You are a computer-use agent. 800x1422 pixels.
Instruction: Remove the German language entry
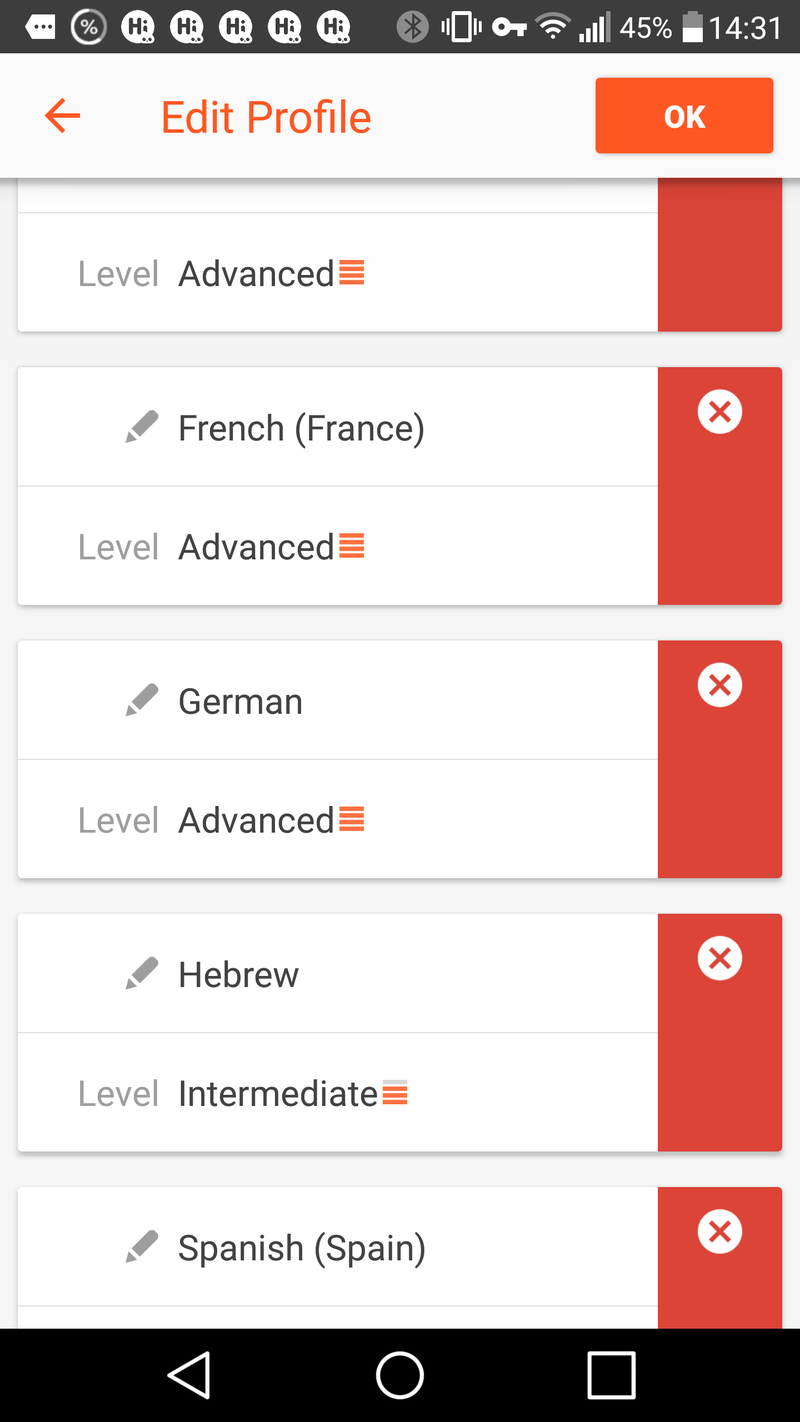[x=719, y=685]
